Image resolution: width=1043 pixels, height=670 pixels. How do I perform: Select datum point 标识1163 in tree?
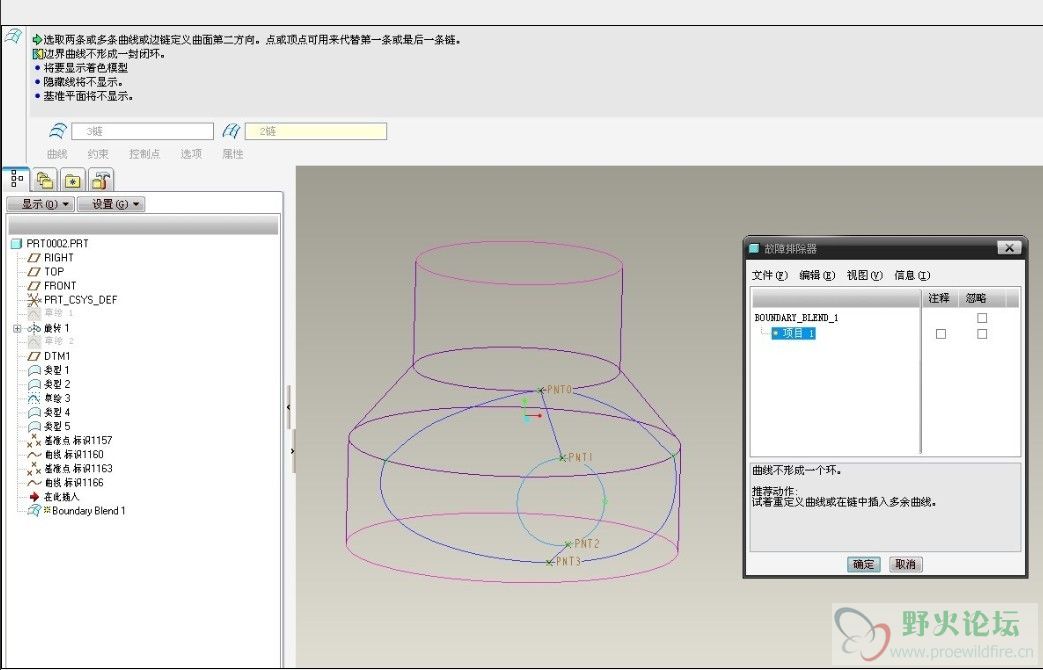[x=70, y=468]
